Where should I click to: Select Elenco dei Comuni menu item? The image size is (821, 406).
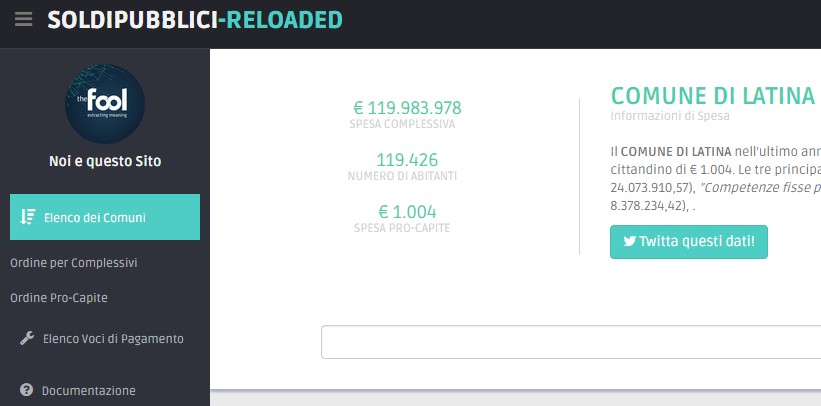(x=105, y=217)
